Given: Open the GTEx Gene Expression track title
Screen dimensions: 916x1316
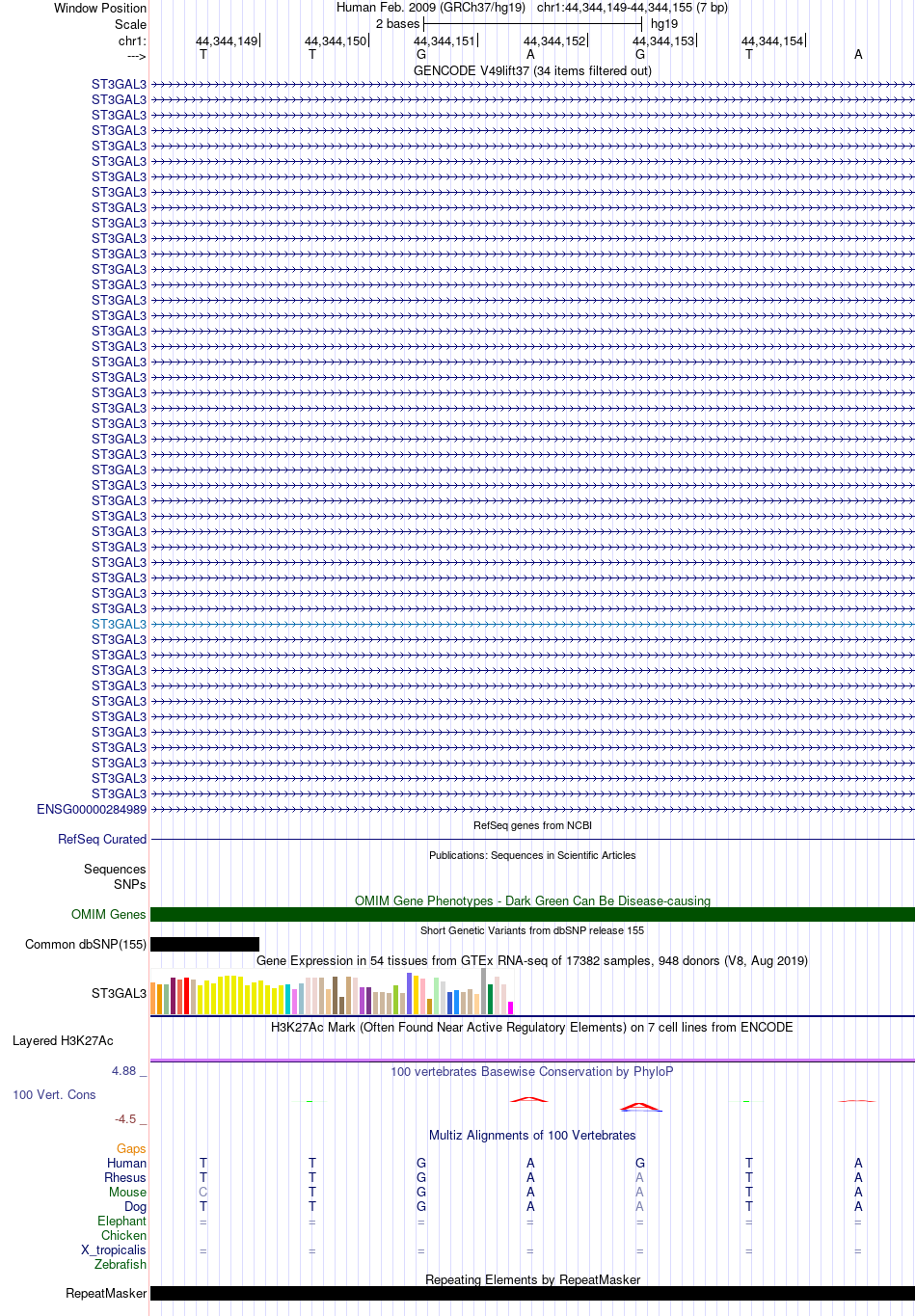Looking at the screenshot, I should click(532, 960).
